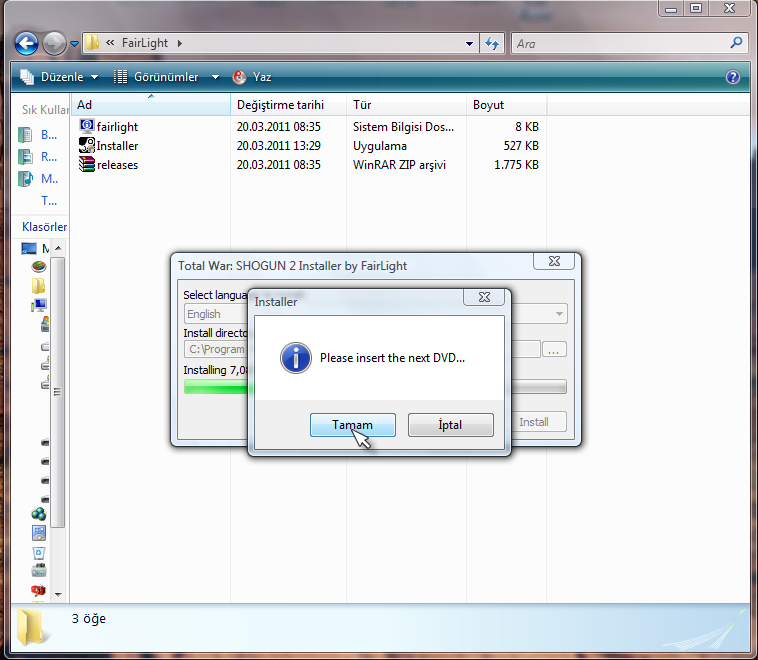Image resolution: width=758 pixels, height=660 pixels.
Task: Expand the Görünümler dropdown arrow
Action: (215, 77)
